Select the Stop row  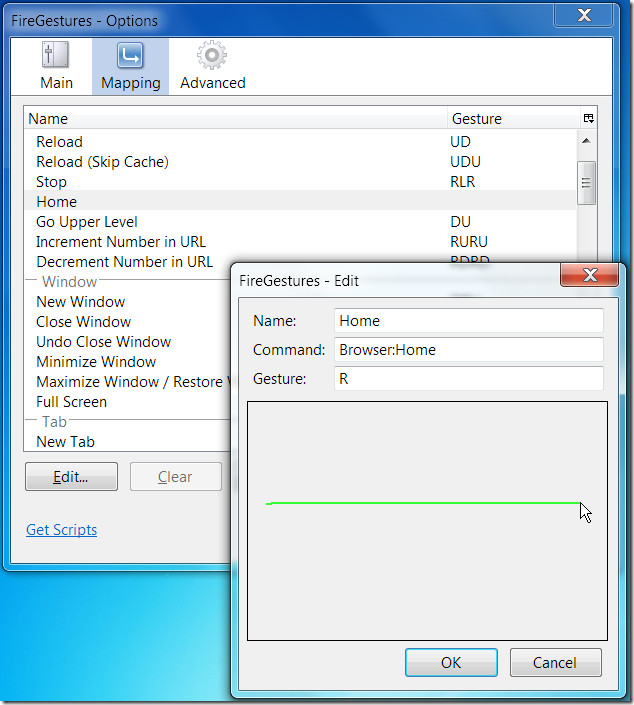300,182
